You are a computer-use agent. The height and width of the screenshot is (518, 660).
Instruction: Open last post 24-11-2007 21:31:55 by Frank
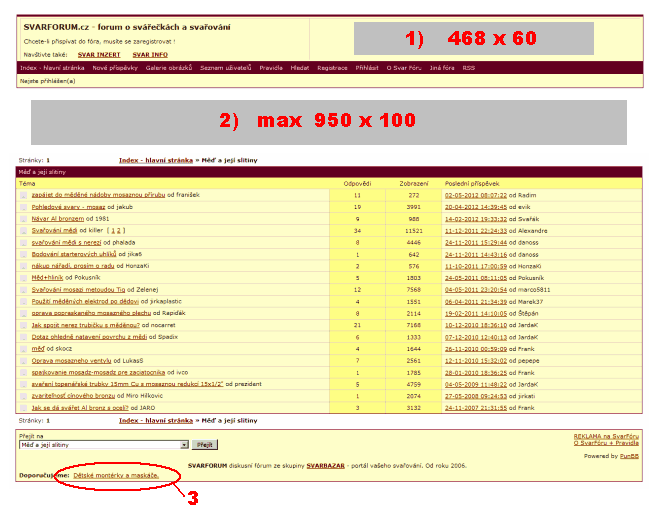[476, 408]
